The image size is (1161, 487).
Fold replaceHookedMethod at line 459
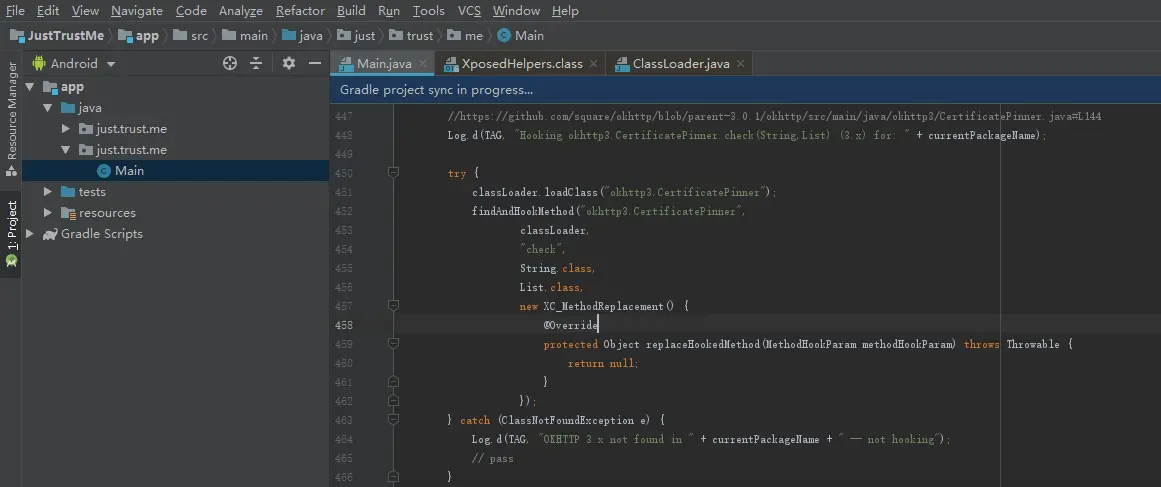[x=393, y=343]
